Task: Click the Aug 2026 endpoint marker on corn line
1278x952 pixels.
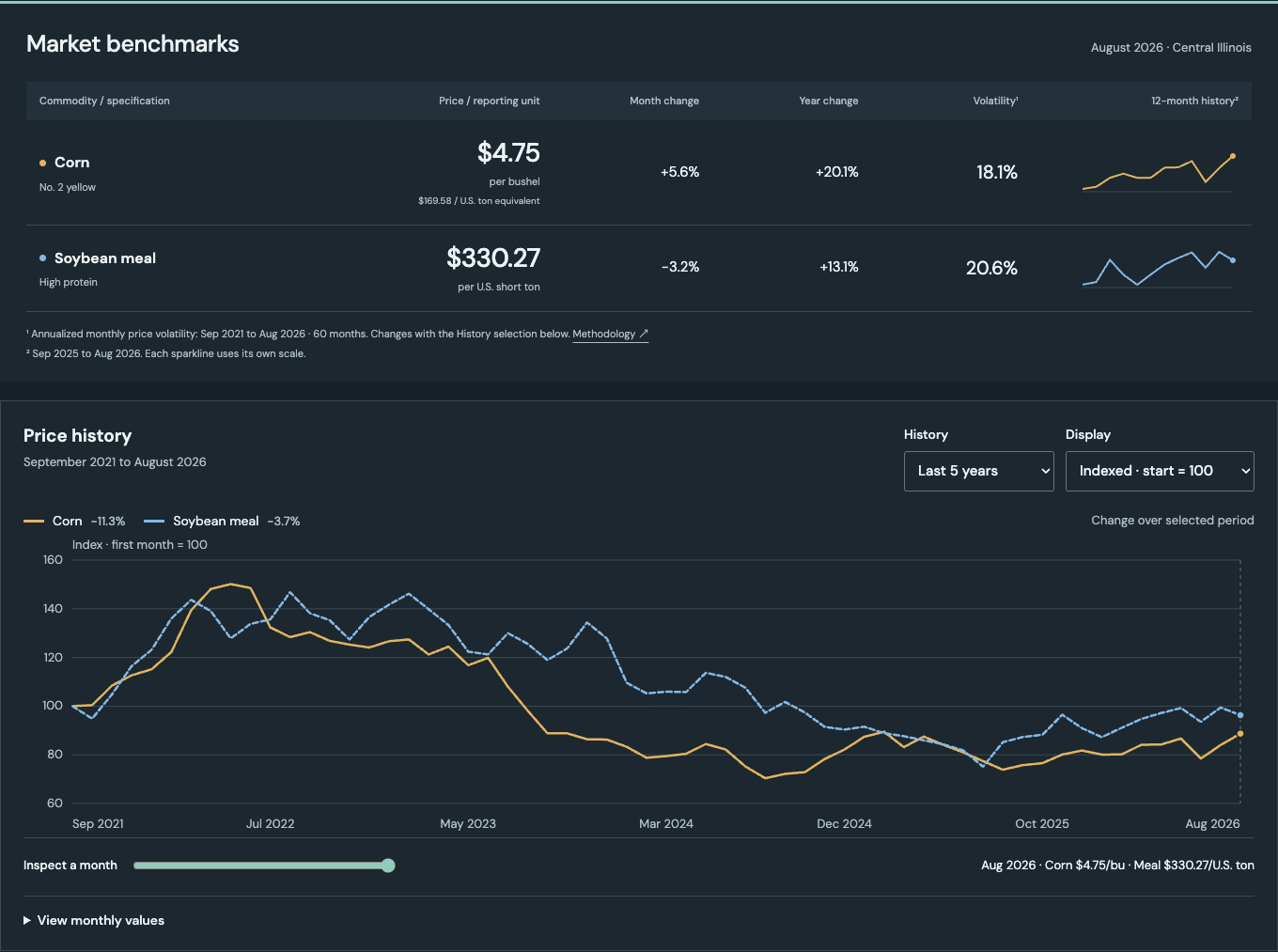Action: click(1240, 734)
